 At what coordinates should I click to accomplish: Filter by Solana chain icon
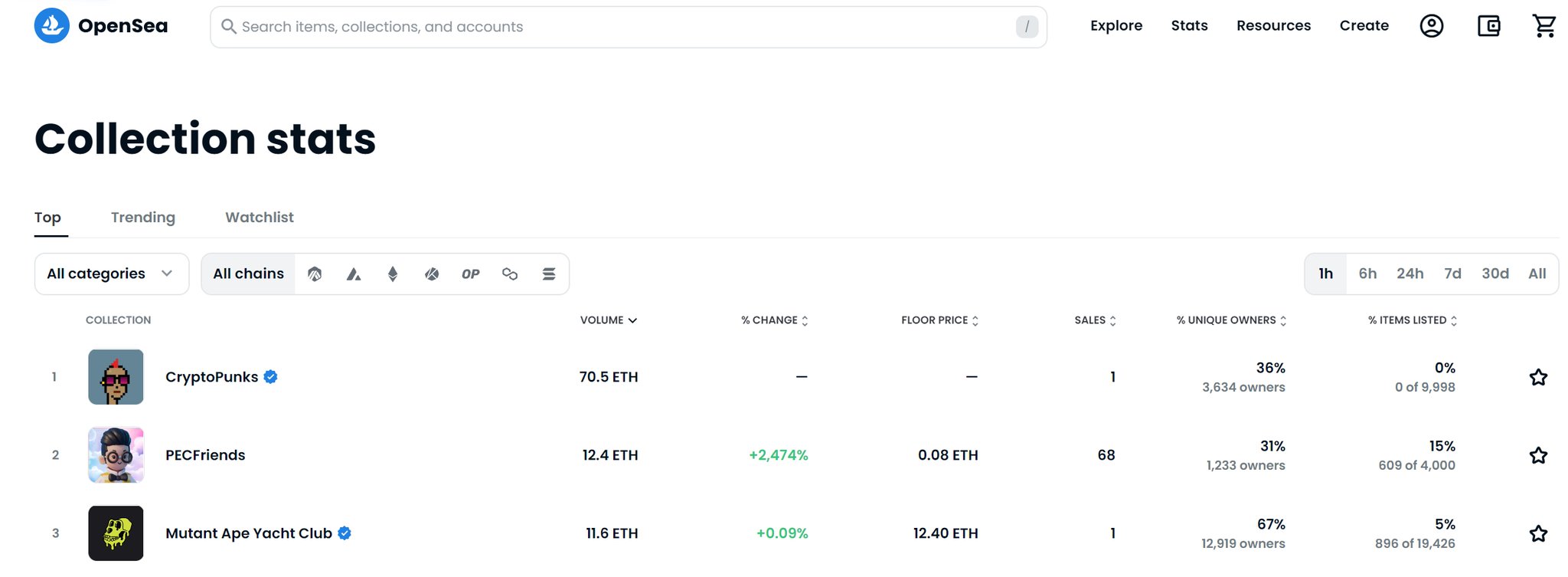tap(549, 274)
